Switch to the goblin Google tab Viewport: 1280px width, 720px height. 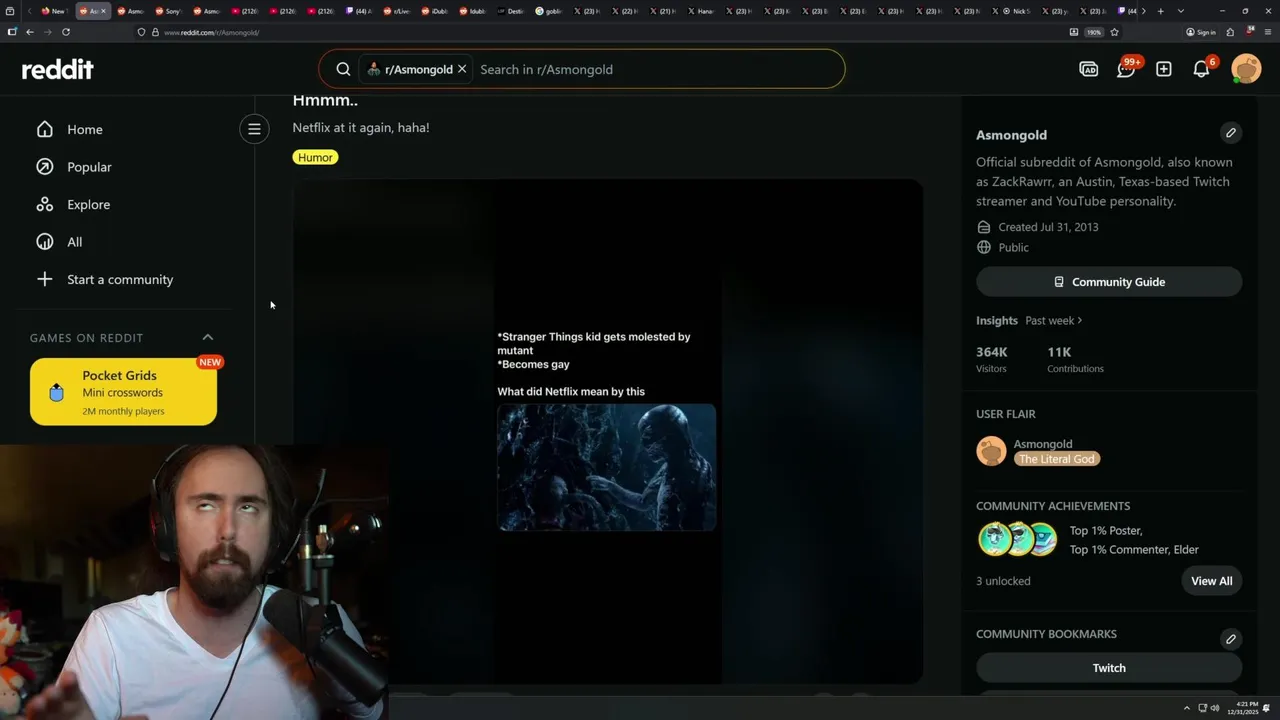(549, 11)
